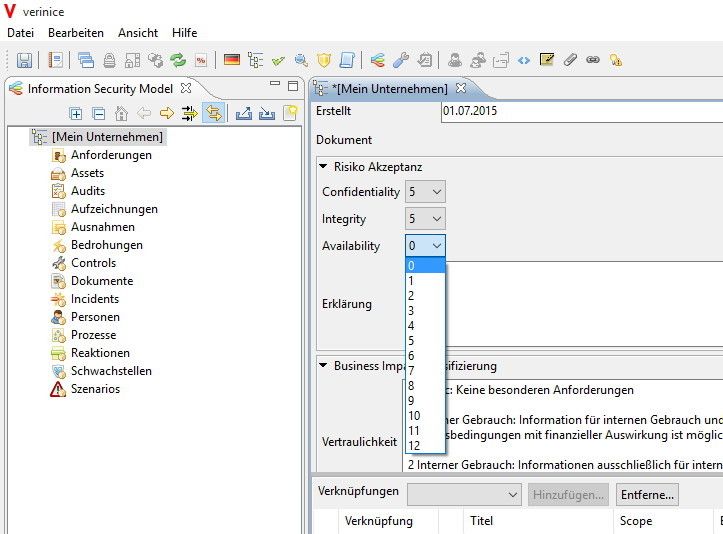Click the yellow shield toolbar icon

point(324,60)
